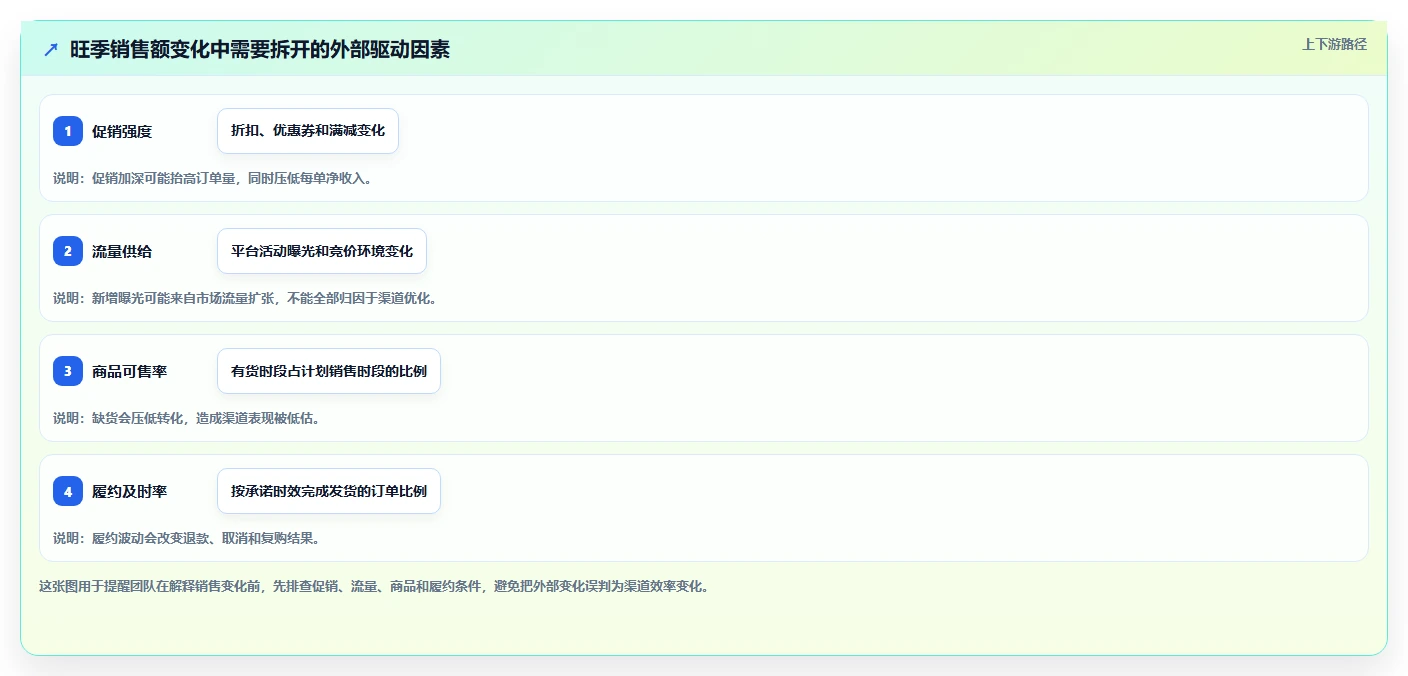Select the 有货时段占计划销售时段的比例 chip
The image size is (1408, 676).
click(329, 371)
